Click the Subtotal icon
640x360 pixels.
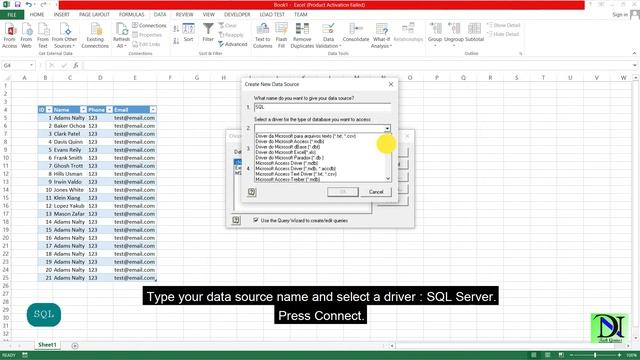pos(474,33)
